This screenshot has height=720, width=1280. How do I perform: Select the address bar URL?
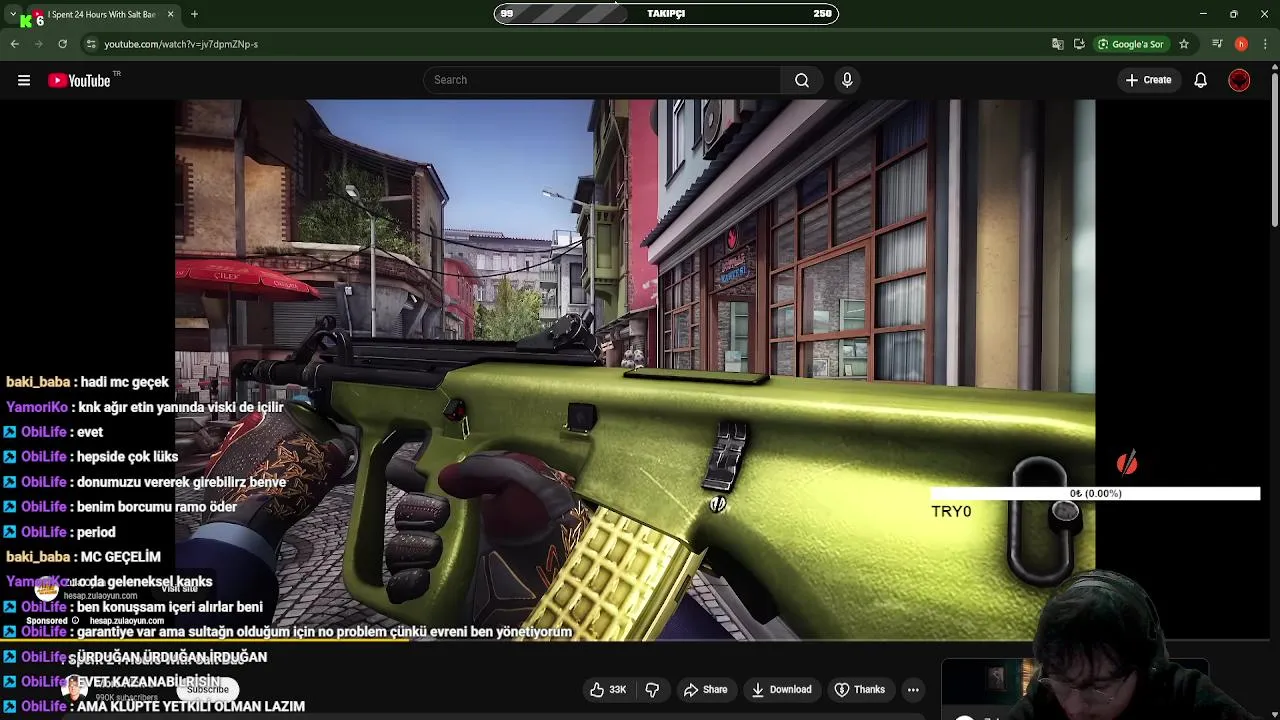coord(181,44)
